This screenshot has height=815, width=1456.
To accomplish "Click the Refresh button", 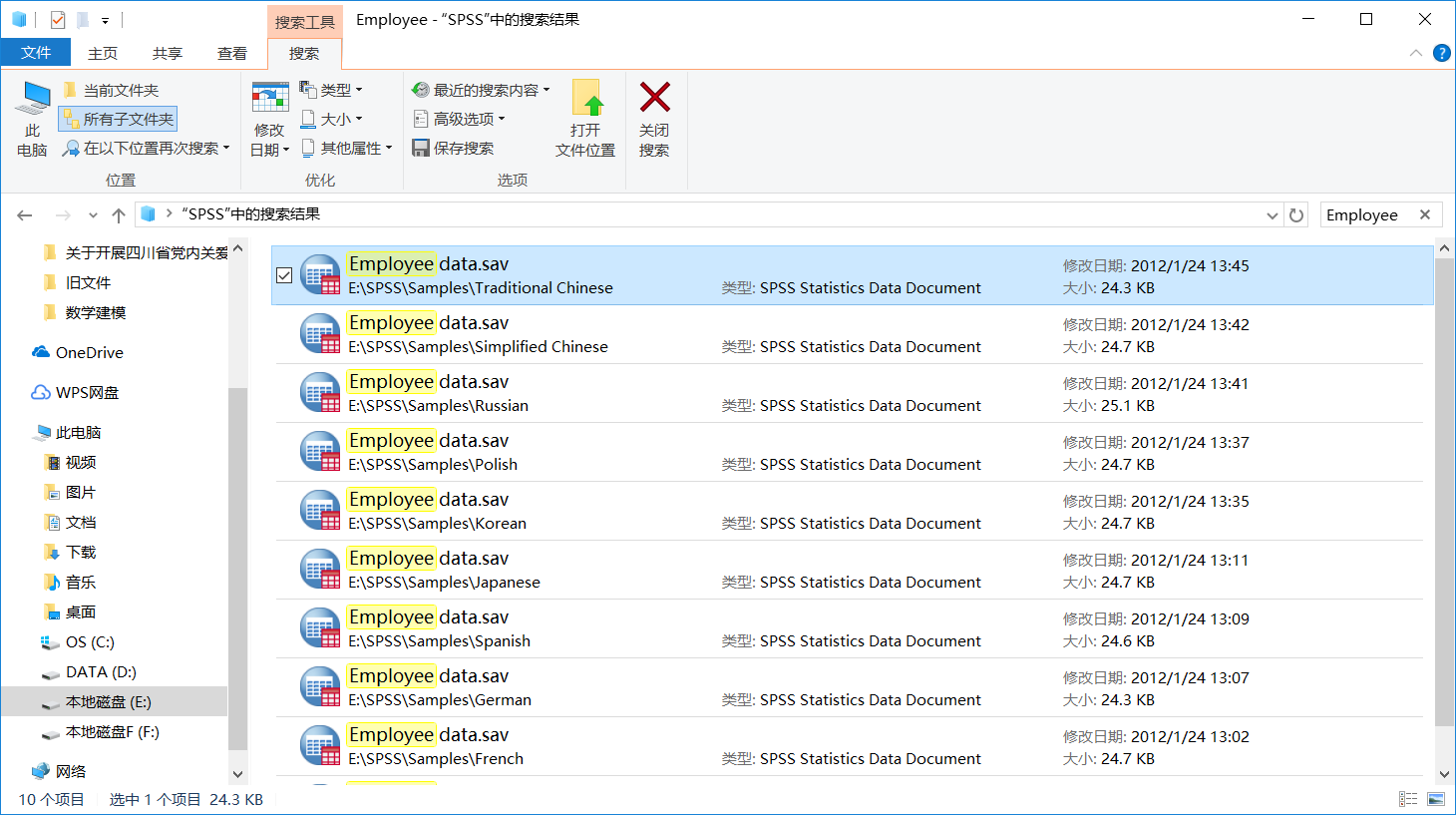I will click(x=1296, y=214).
